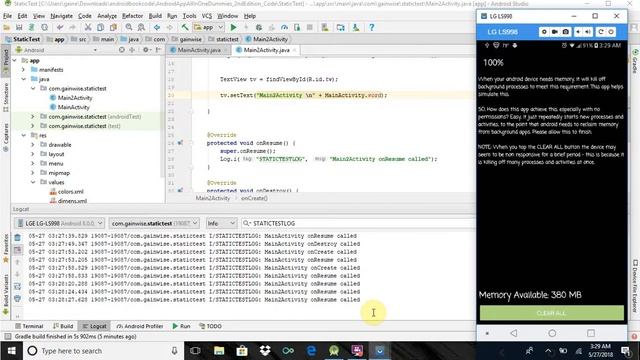Tap the green CLEAR ALL button
Image resolution: width=640 pixels, height=360 pixels.
tap(551, 313)
